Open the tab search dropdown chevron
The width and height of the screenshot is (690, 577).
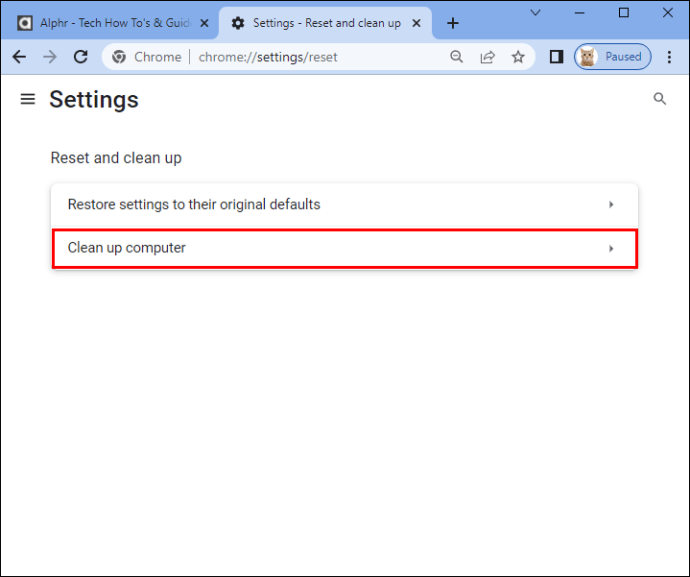535,13
